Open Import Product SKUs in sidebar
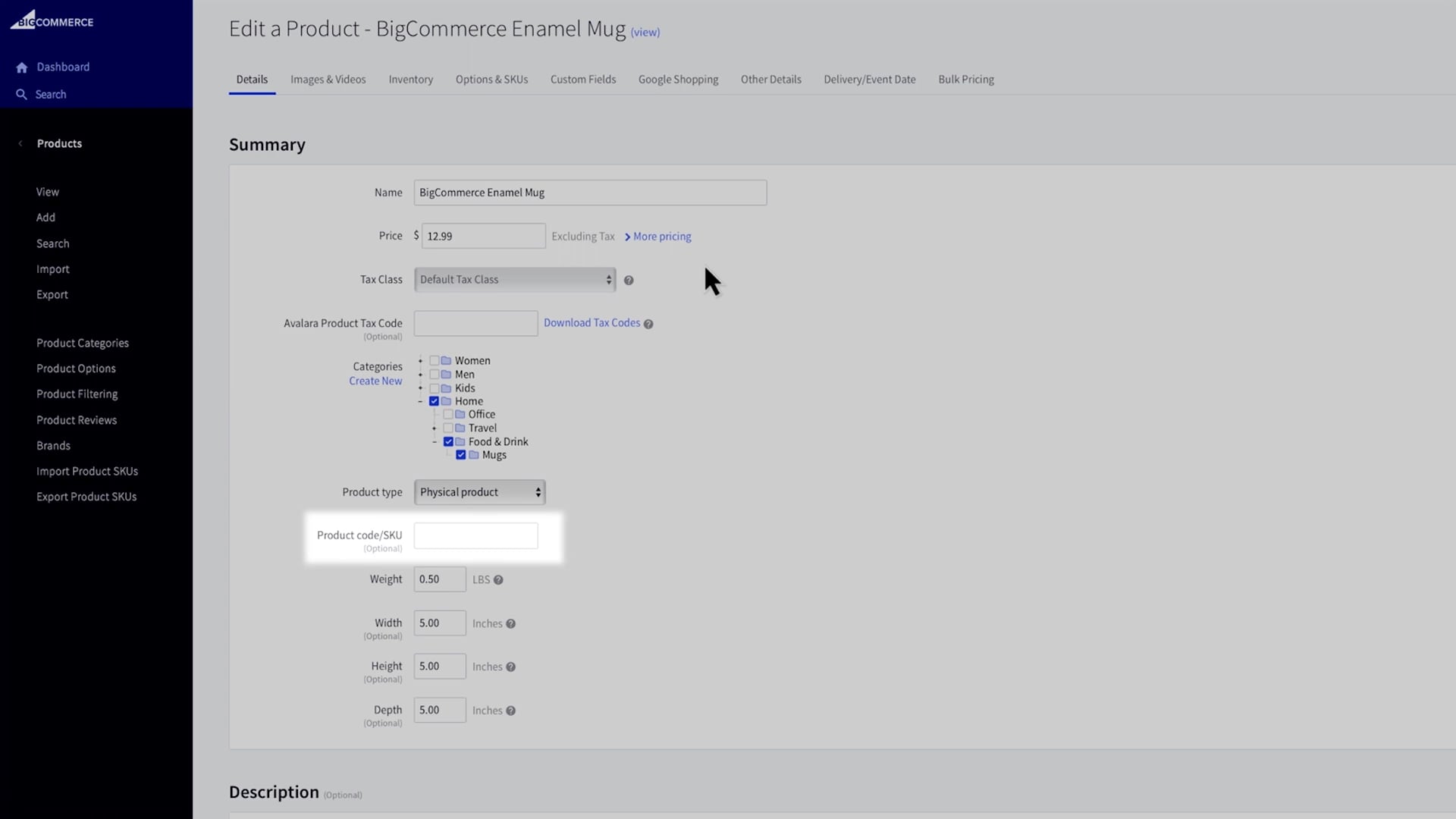The height and width of the screenshot is (819, 1456). 87,472
